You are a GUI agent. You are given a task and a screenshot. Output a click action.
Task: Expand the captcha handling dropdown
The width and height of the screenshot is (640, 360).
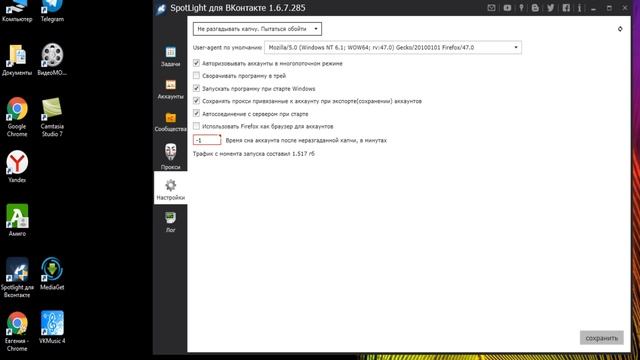[257, 29]
